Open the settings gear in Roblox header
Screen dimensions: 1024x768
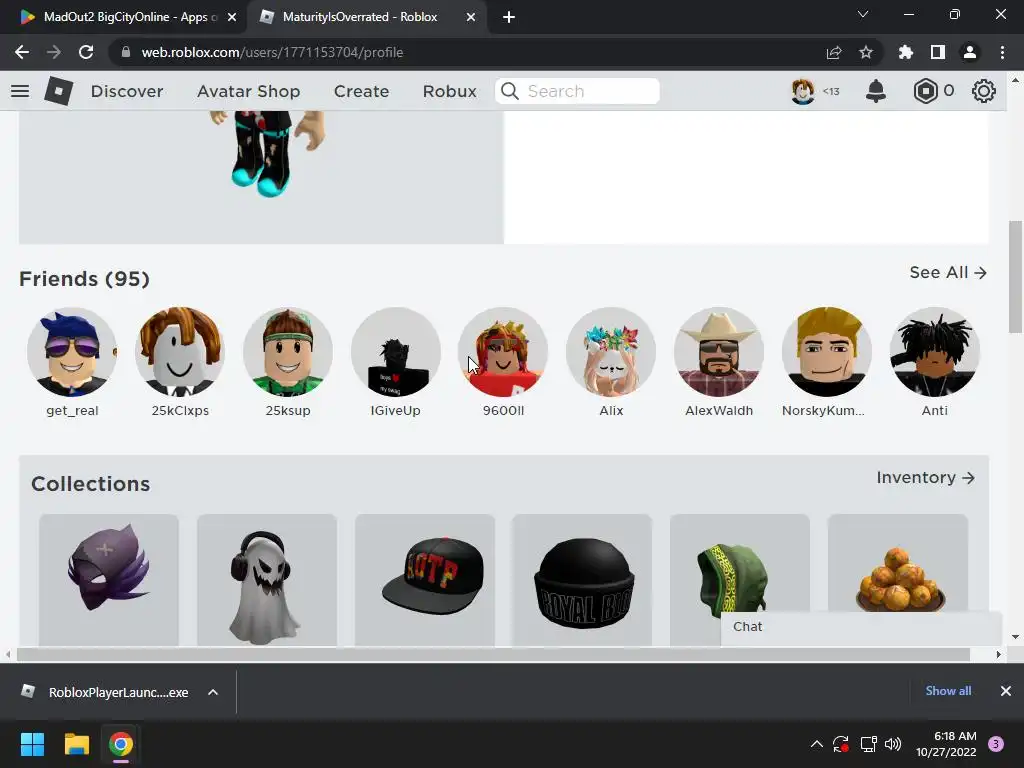click(x=984, y=91)
